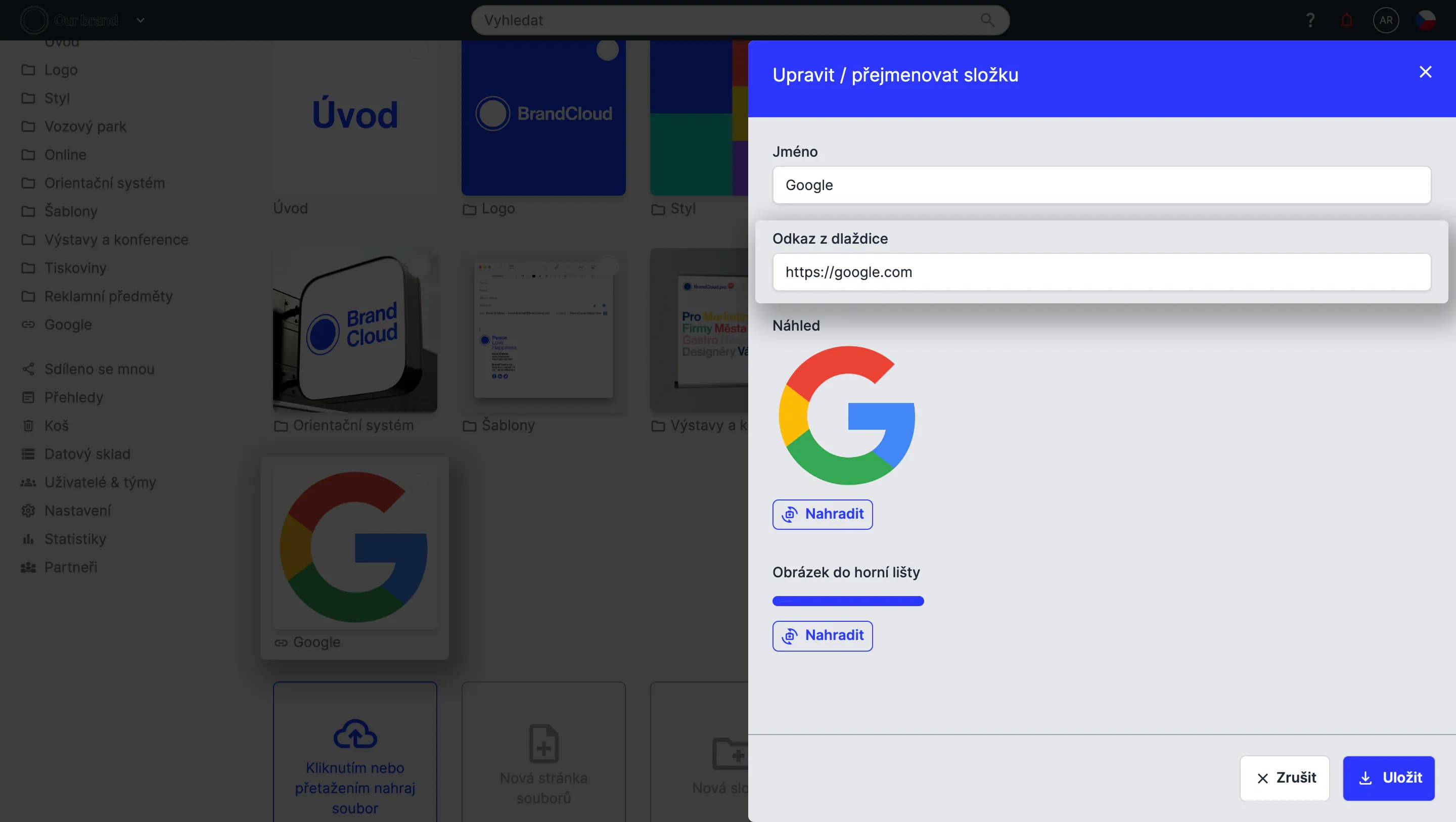Click the search magnifier icon
This screenshot has width=1456, height=822.
[987, 20]
